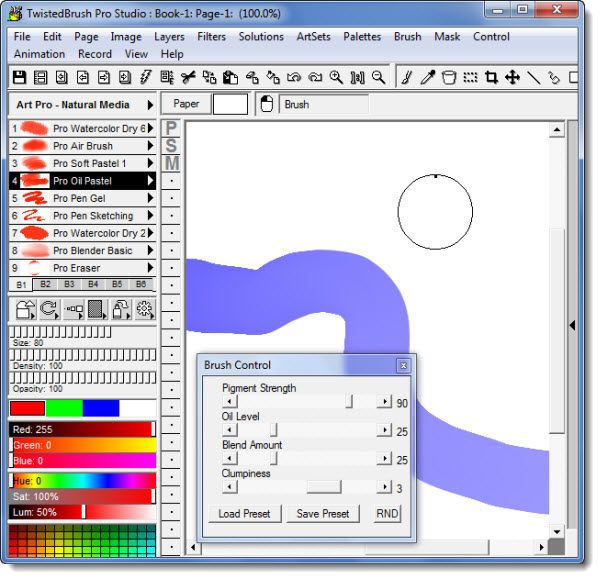
Task: Select the paint Brush tool icon
Action: coord(407,78)
